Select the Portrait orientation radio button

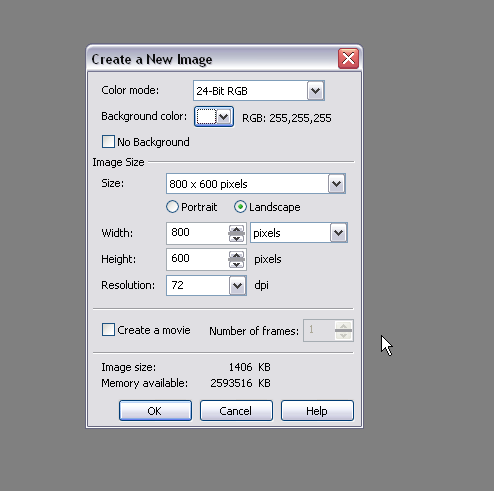172,207
